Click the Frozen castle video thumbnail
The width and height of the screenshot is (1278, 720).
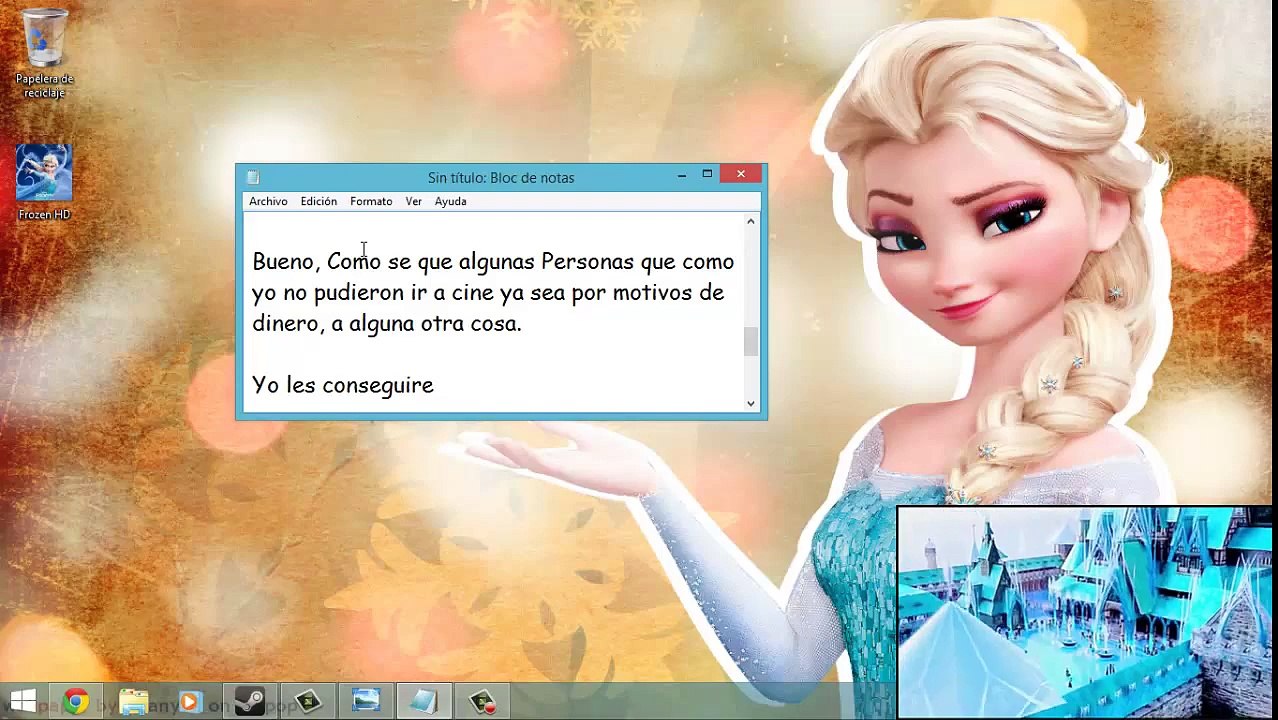1085,612
